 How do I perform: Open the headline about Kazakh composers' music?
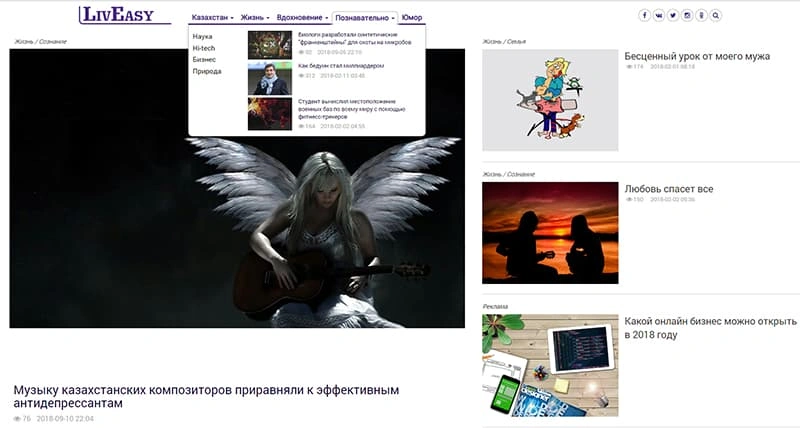click(206, 396)
